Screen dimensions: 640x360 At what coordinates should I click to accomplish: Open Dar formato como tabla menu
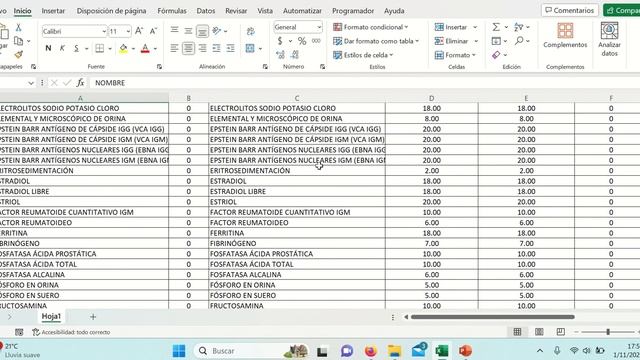(x=376, y=41)
